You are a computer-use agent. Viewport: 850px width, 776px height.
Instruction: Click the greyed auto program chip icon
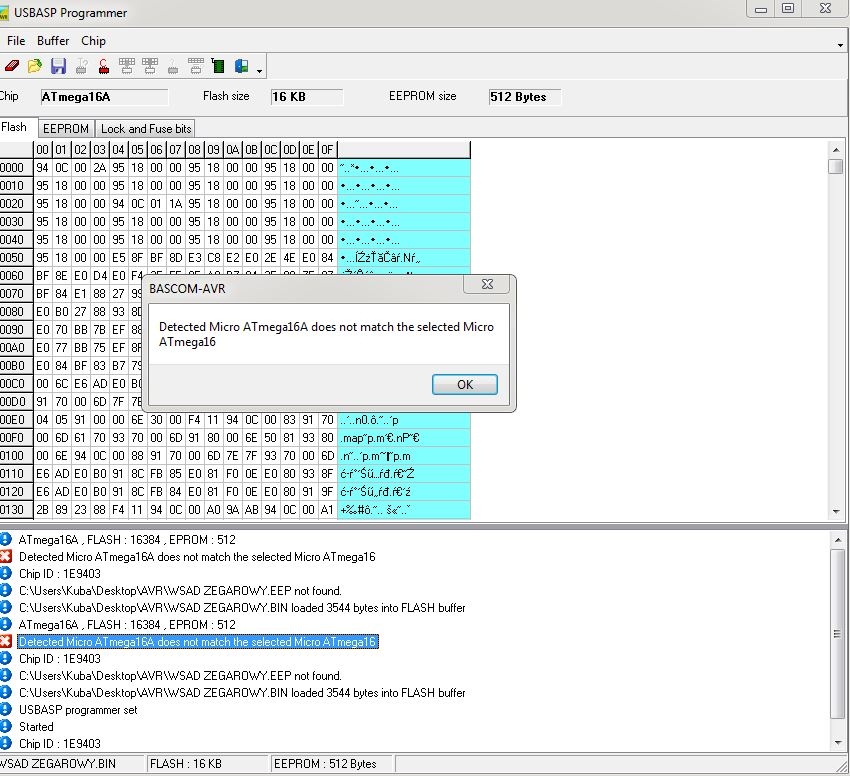coord(196,66)
